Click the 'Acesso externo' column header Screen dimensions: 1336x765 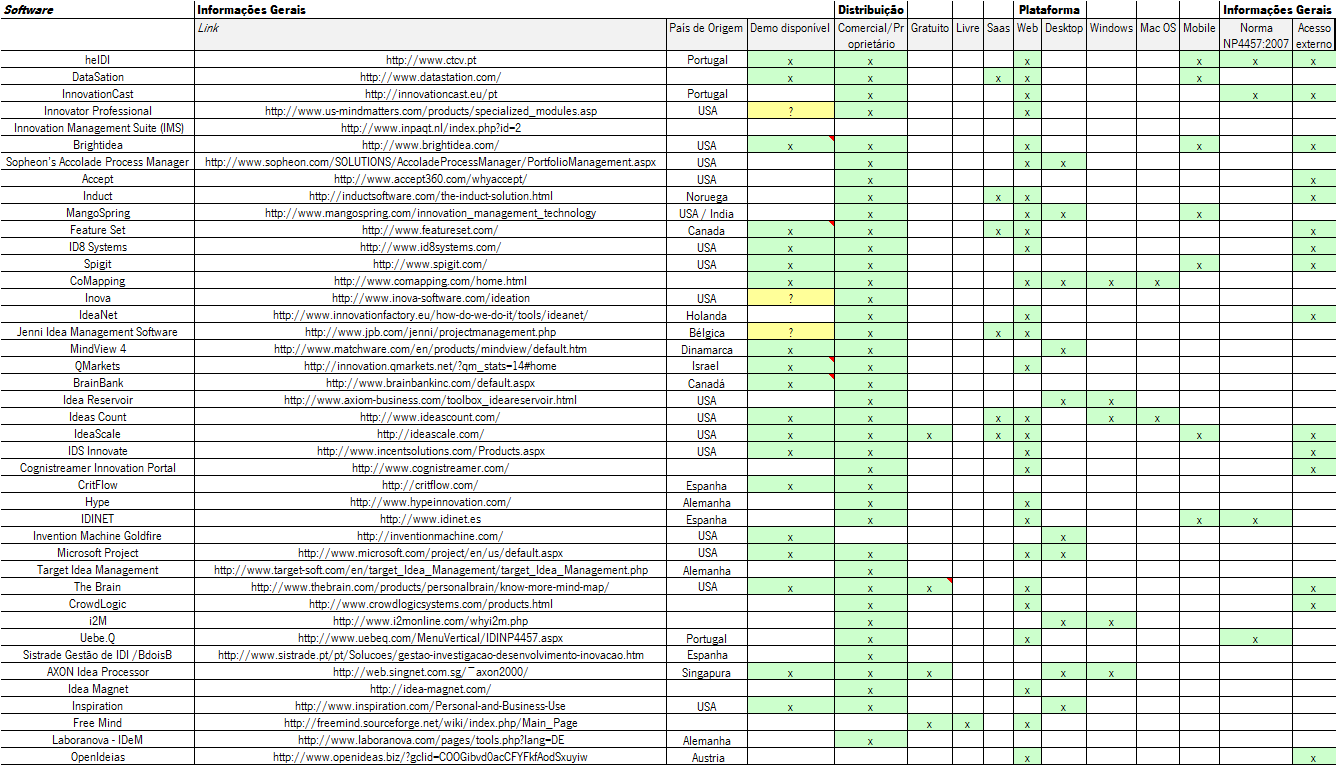[1314, 35]
